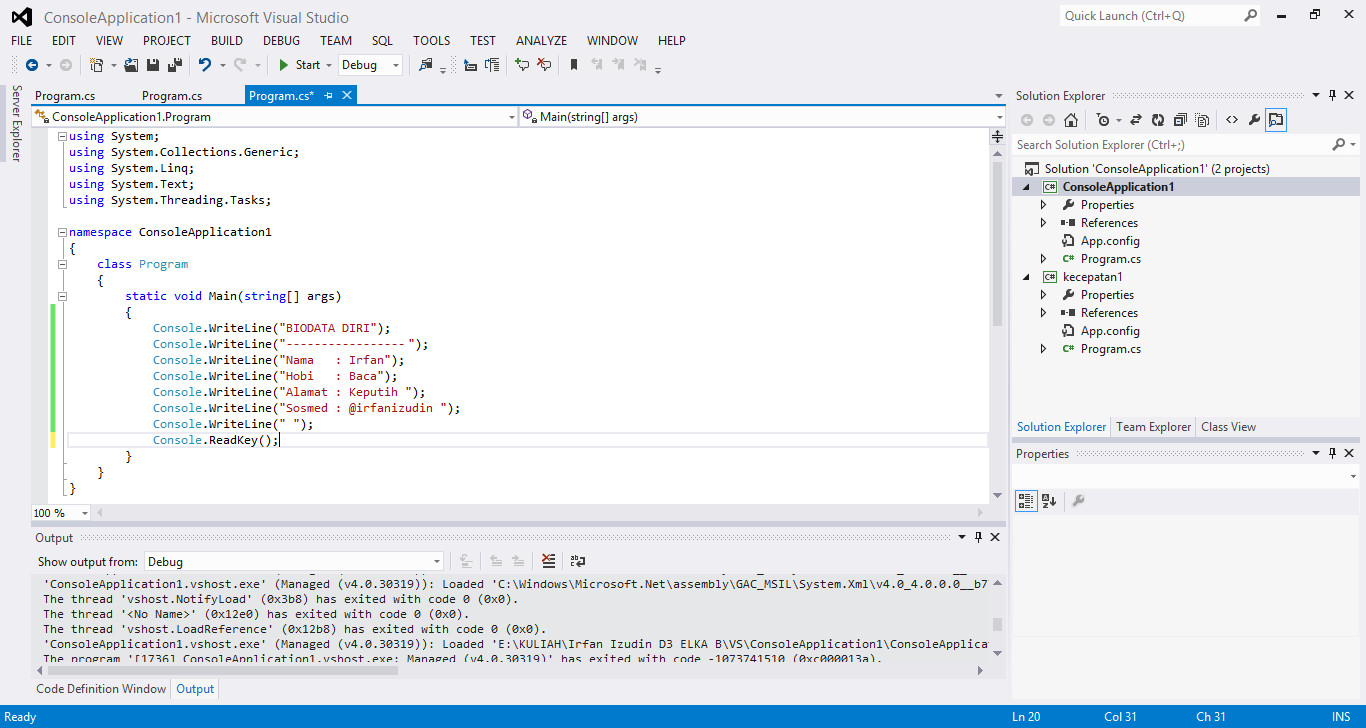
Task: Click the Output panel vertical scrollbar thumb
Action: coord(996,625)
